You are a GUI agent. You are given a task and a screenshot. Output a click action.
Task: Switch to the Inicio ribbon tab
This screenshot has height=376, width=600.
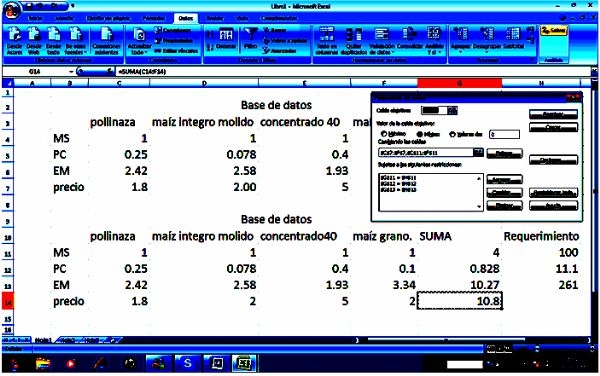pos(35,18)
